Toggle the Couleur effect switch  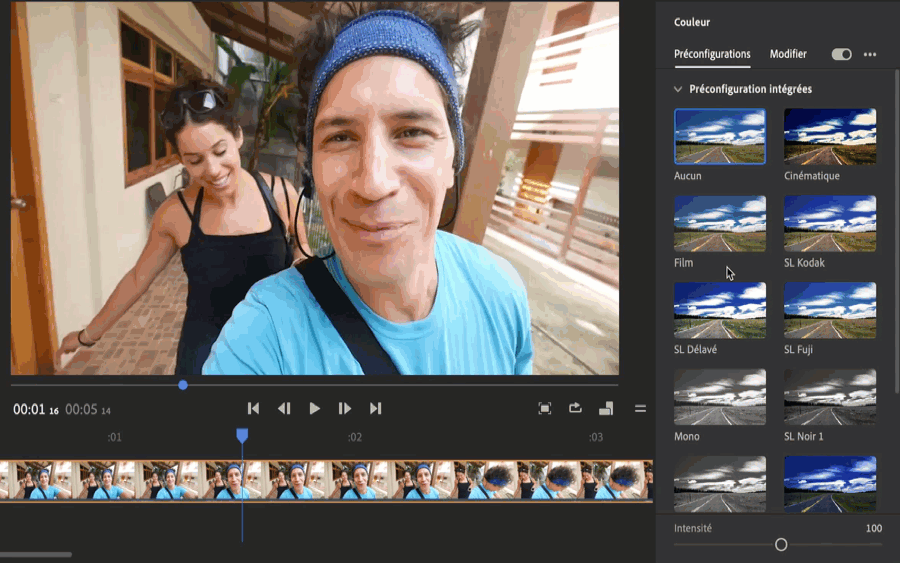pyautogui.click(x=841, y=54)
